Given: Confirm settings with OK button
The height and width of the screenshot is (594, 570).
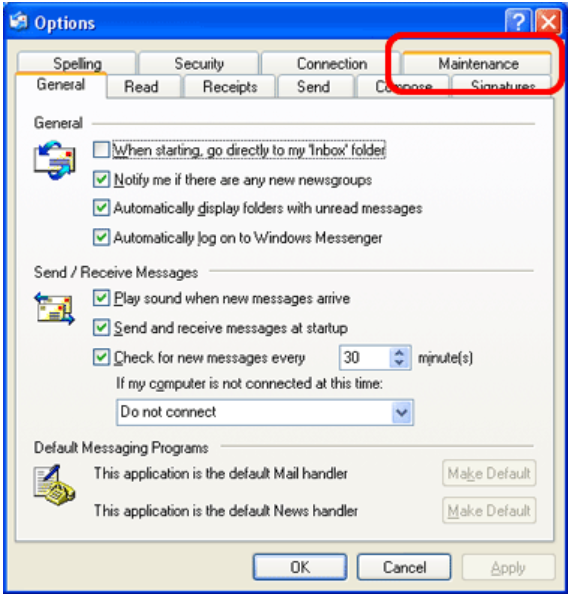Looking at the screenshot, I should (300, 567).
